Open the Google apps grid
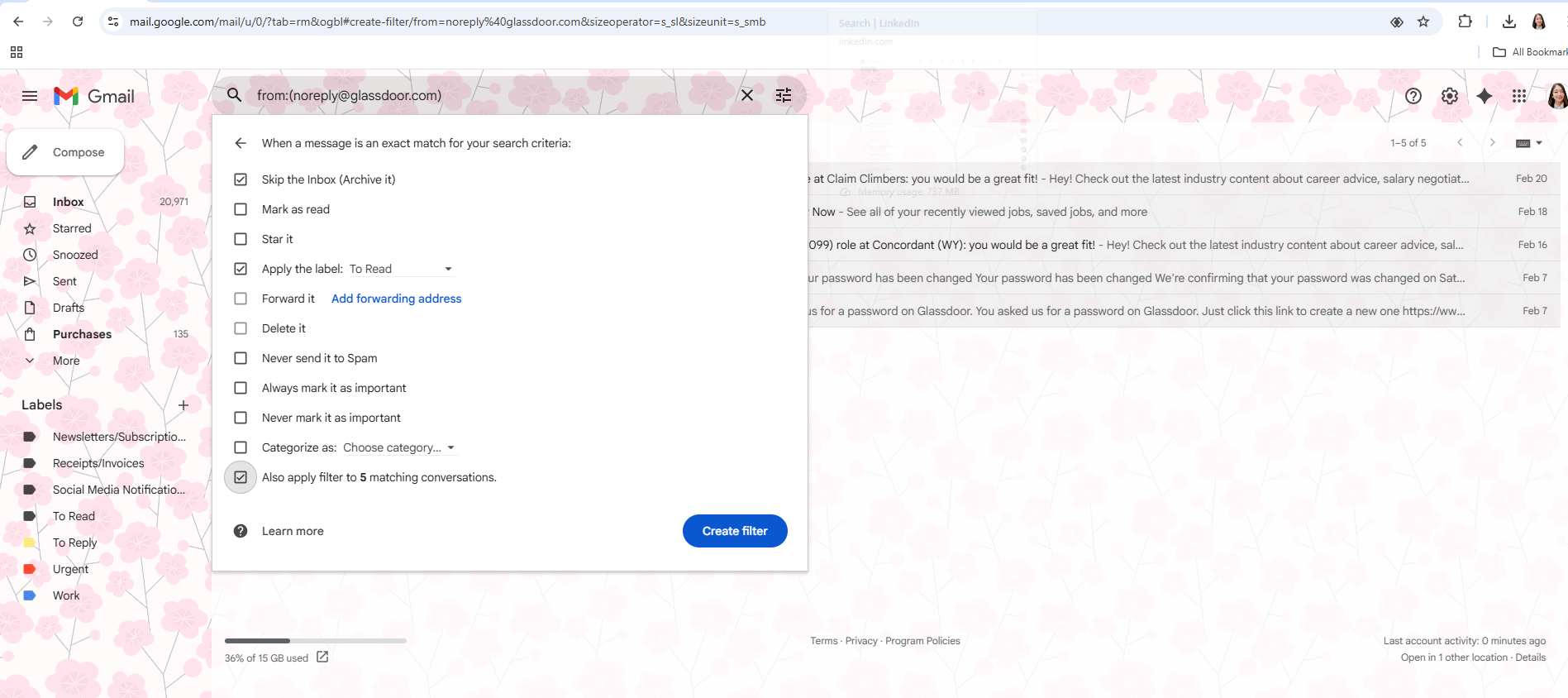This screenshot has width=1568, height=698. point(1519,96)
